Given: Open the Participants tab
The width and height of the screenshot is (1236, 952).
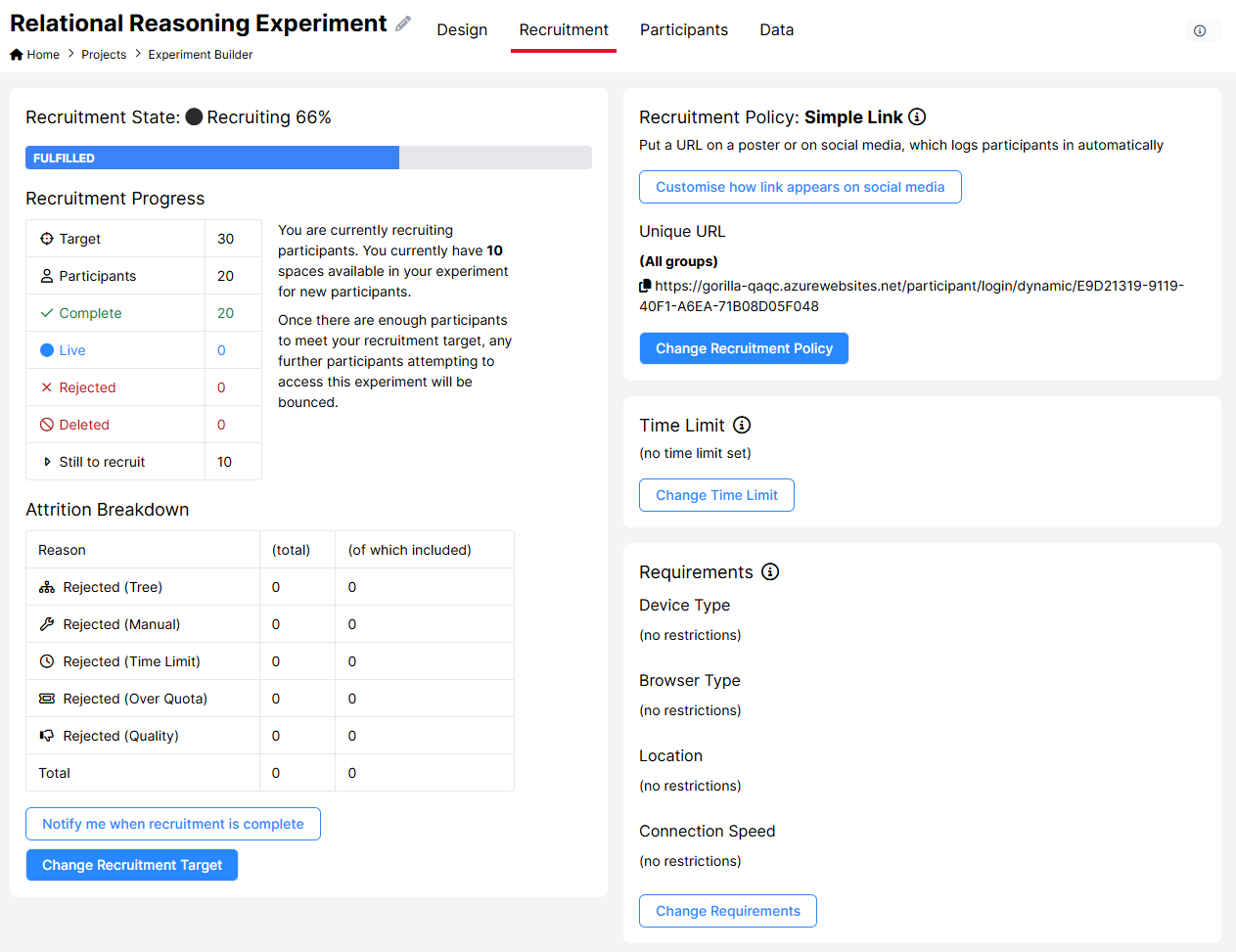Looking at the screenshot, I should coord(684,30).
